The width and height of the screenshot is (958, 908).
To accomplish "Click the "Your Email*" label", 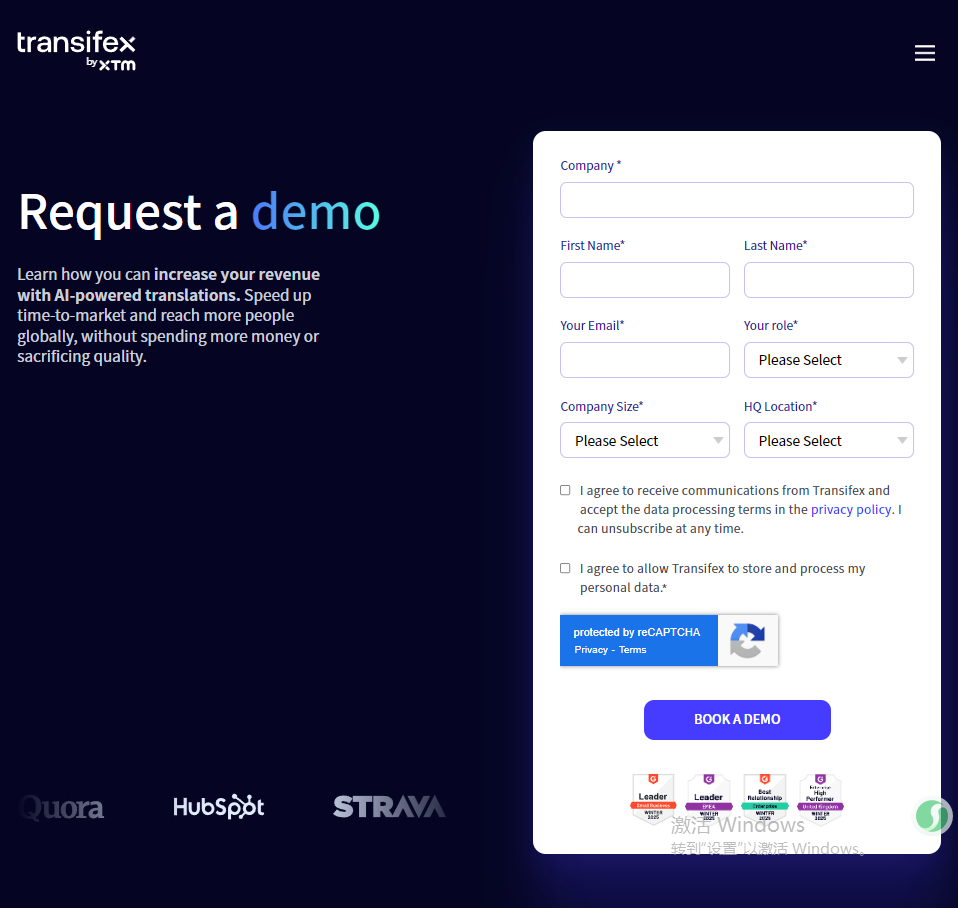I will (592, 325).
